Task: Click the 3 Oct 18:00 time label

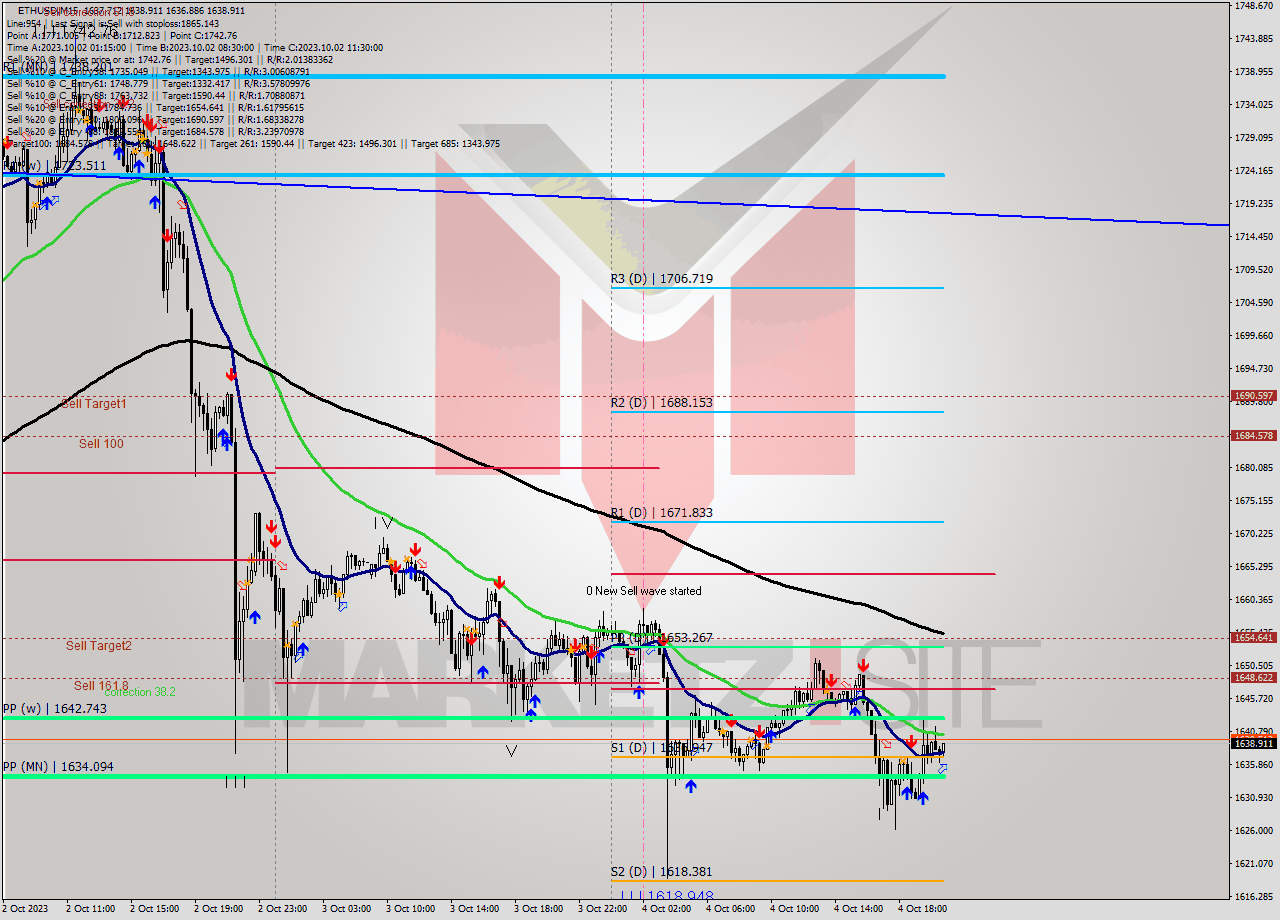Action: pyautogui.click(x=539, y=909)
